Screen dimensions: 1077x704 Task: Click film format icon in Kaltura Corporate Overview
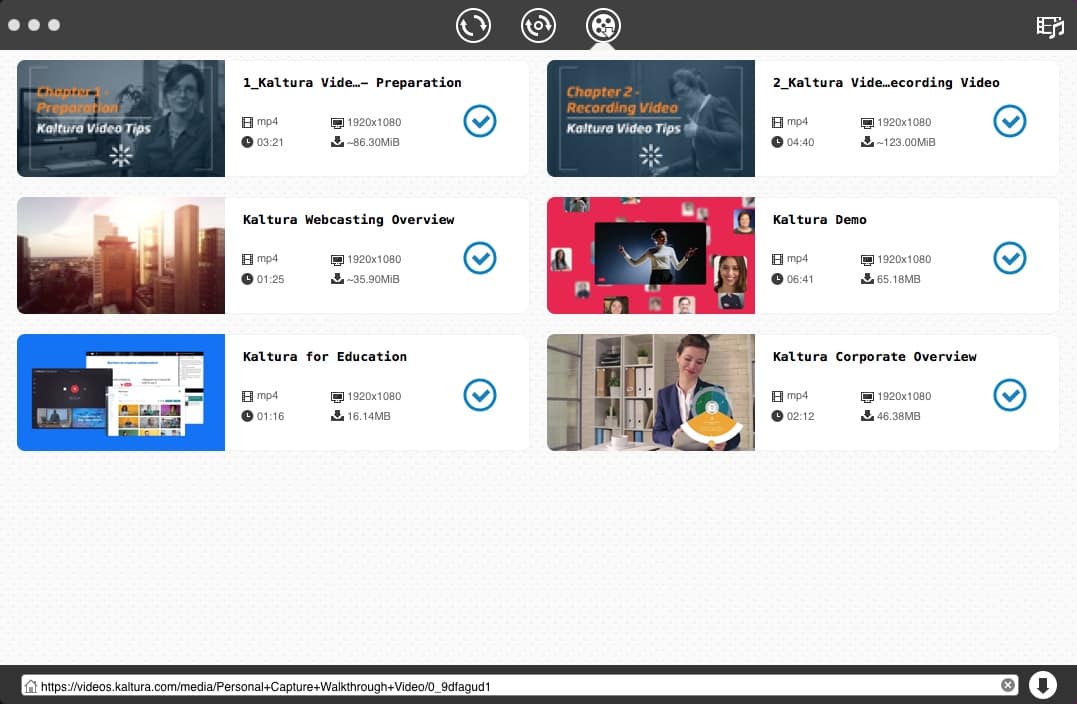coord(777,396)
